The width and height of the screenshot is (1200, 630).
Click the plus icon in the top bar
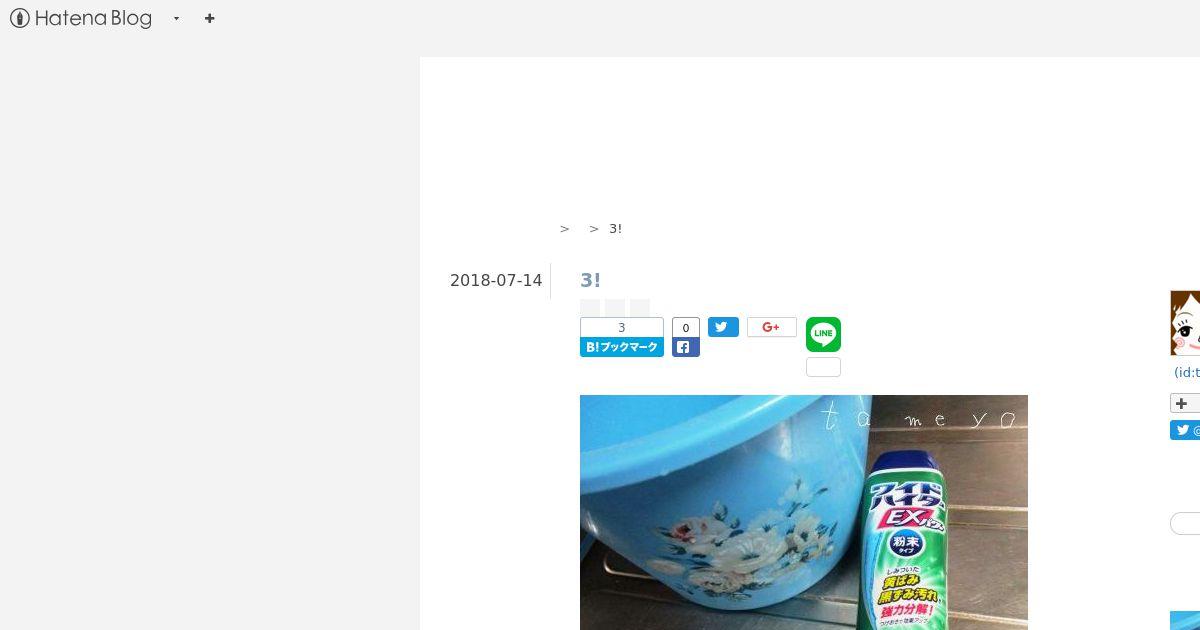209,18
